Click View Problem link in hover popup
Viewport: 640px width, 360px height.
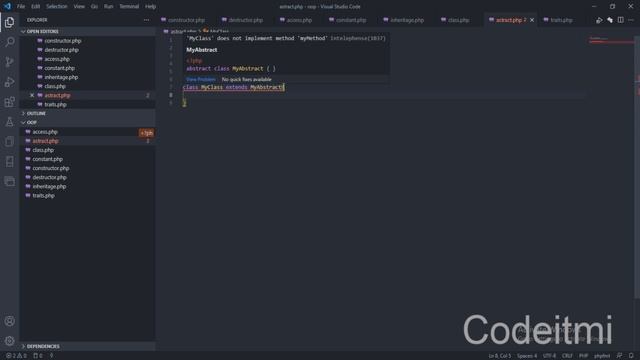(x=201, y=79)
